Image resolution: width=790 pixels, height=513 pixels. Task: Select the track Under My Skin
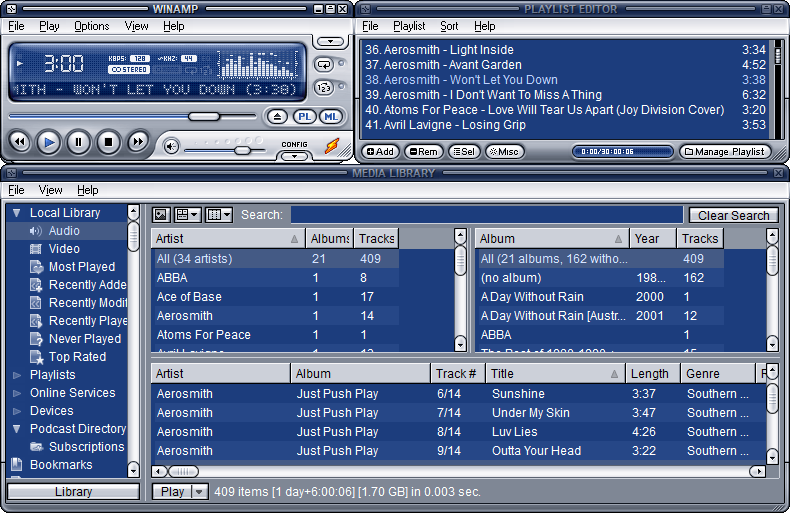[x=458, y=413]
